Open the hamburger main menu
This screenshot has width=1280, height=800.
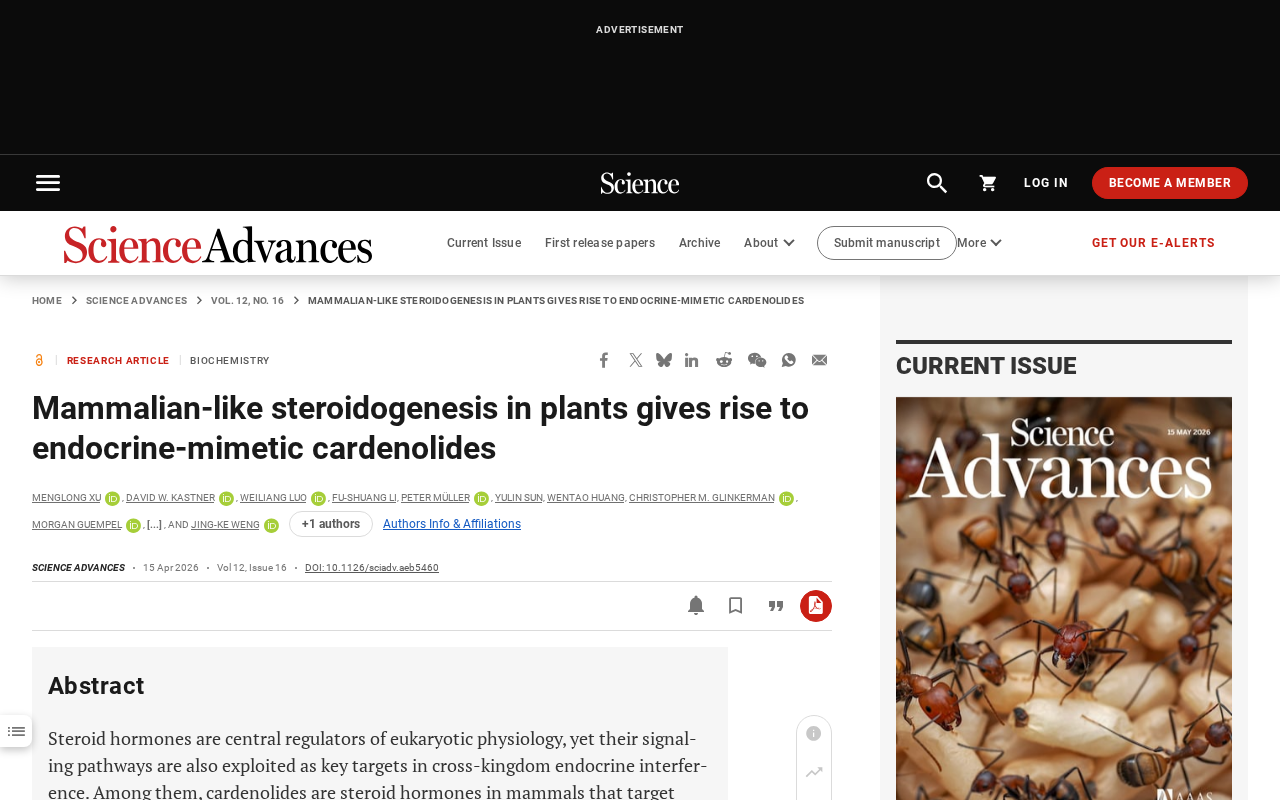tap(48, 183)
